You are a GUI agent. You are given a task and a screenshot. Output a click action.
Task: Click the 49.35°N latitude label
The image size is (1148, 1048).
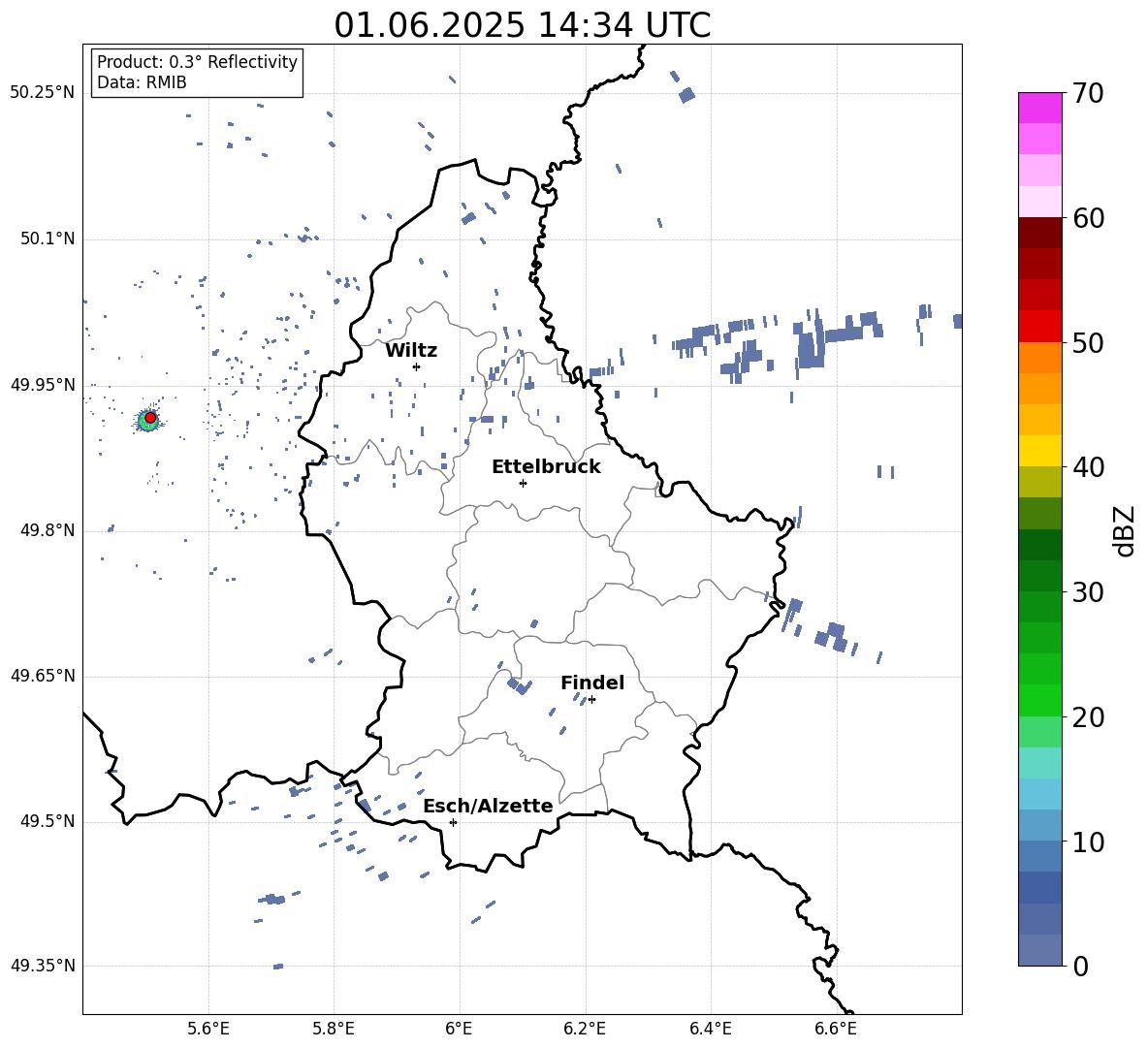[42, 966]
